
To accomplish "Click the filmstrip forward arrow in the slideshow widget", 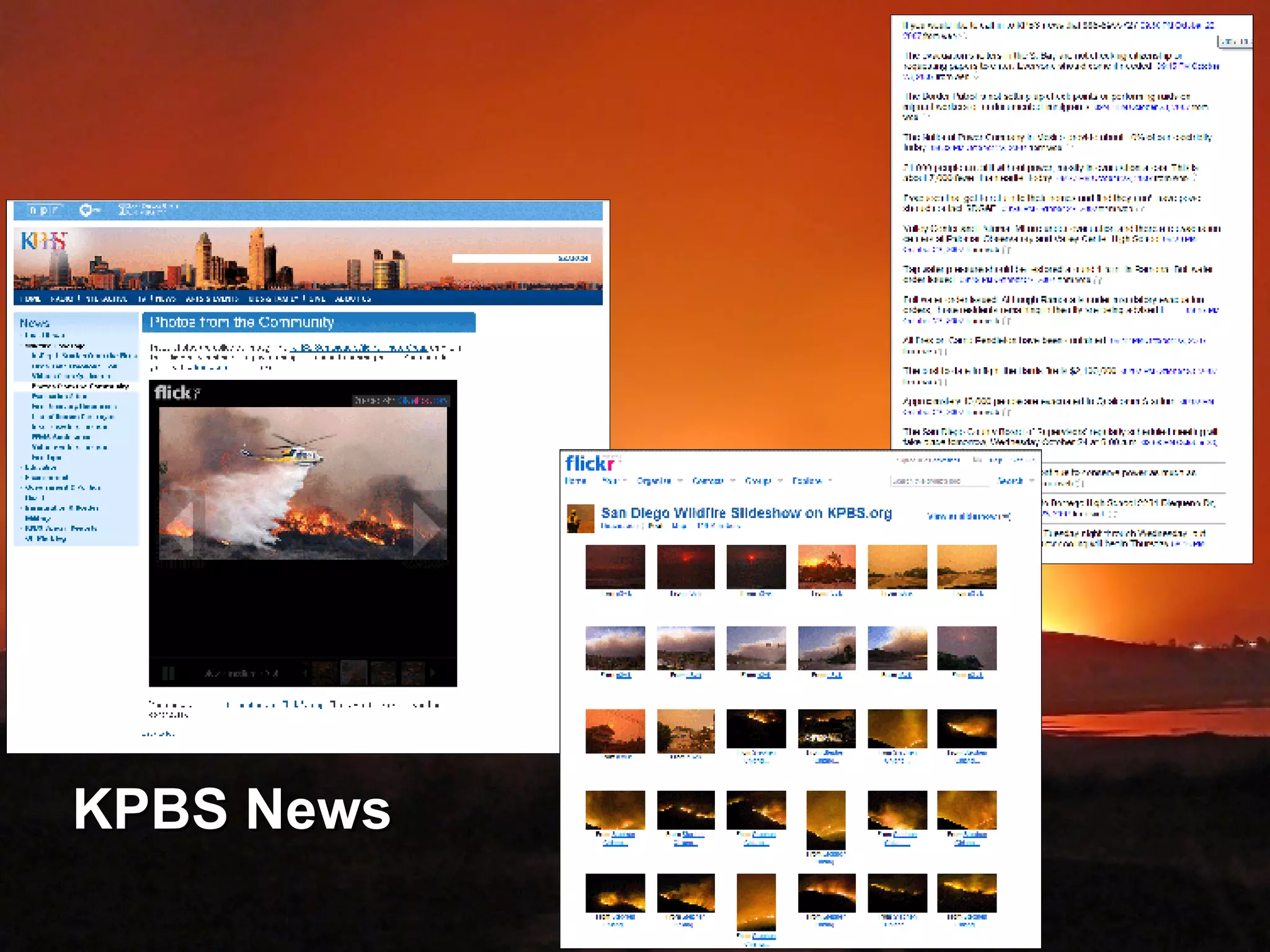I will (x=433, y=672).
